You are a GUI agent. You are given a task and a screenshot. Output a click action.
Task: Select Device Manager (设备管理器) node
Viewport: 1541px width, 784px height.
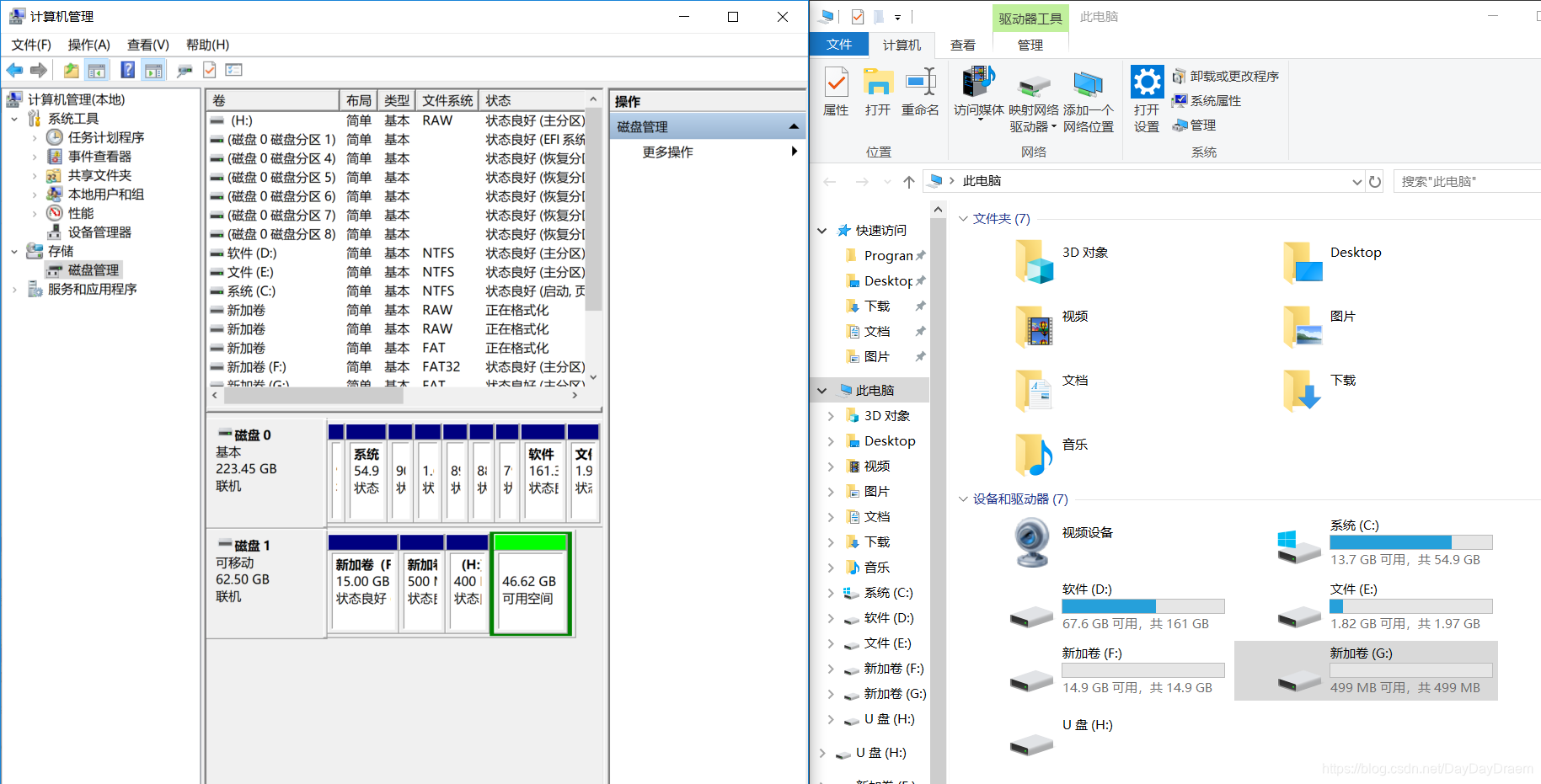[x=99, y=232]
